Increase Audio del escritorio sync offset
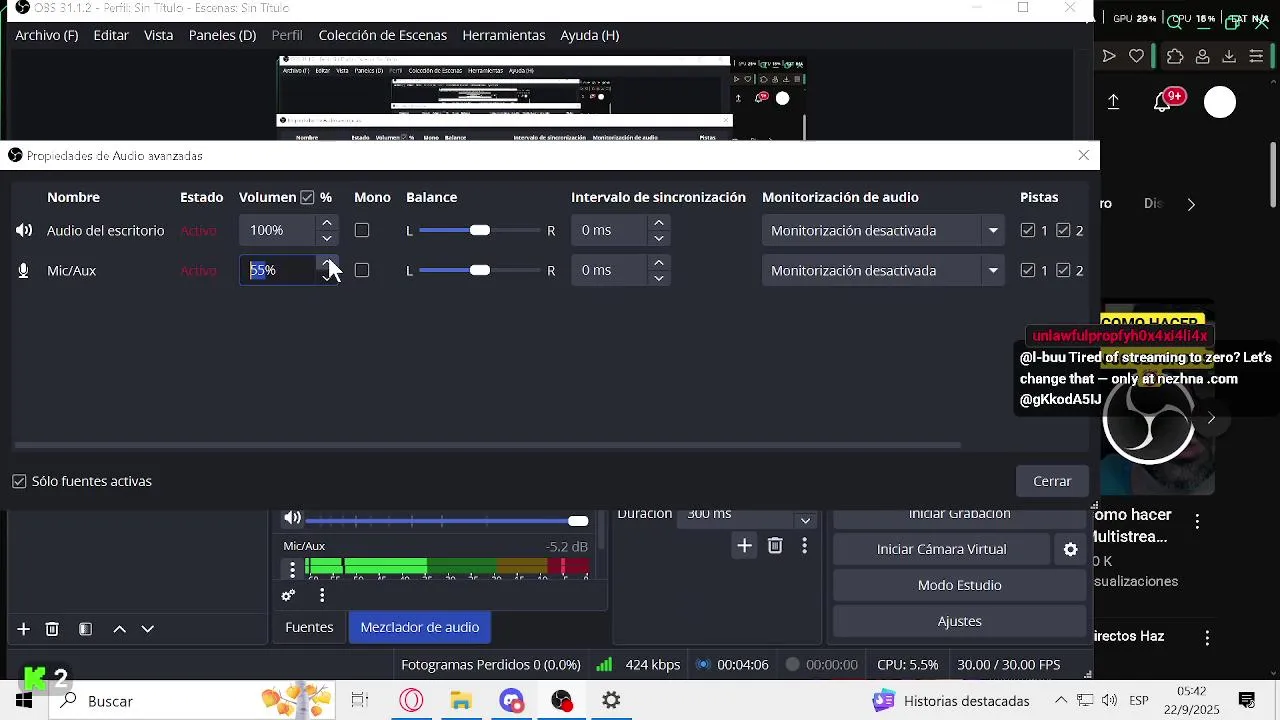This screenshot has height=720, width=1280. [658, 223]
